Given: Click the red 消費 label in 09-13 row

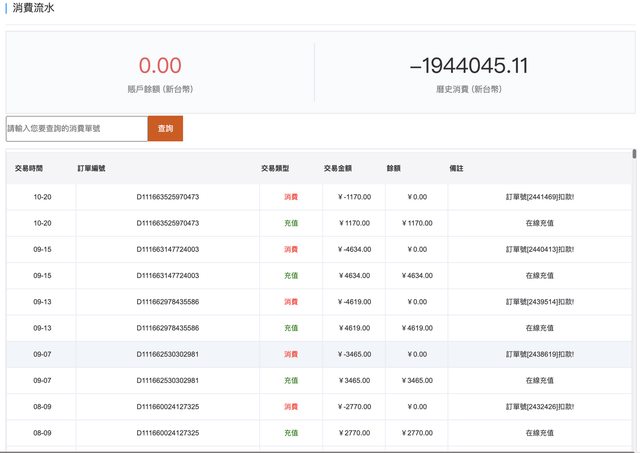Looking at the screenshot, I should click(291, 301).
